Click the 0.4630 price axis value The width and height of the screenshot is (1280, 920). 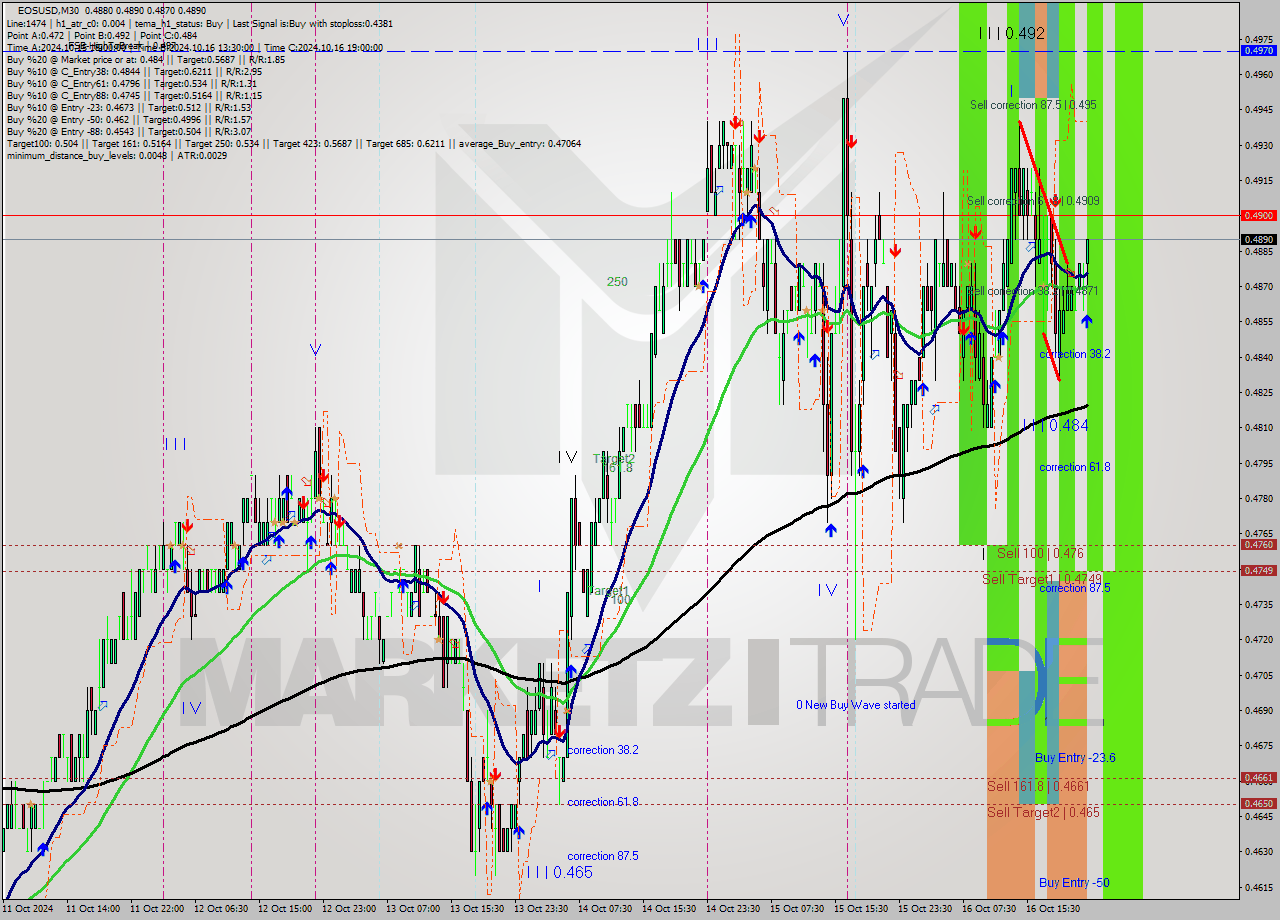point(1259,851)
